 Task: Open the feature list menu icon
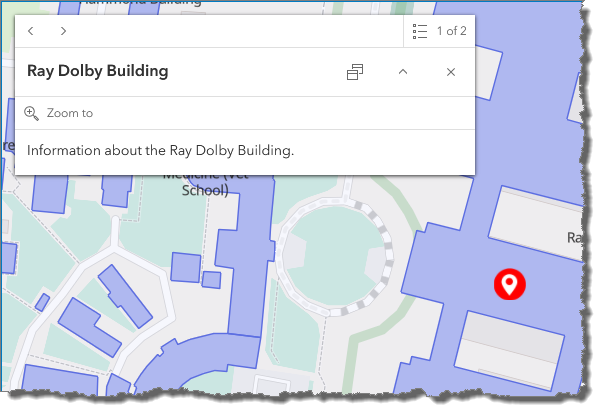[x=420, y=31]
